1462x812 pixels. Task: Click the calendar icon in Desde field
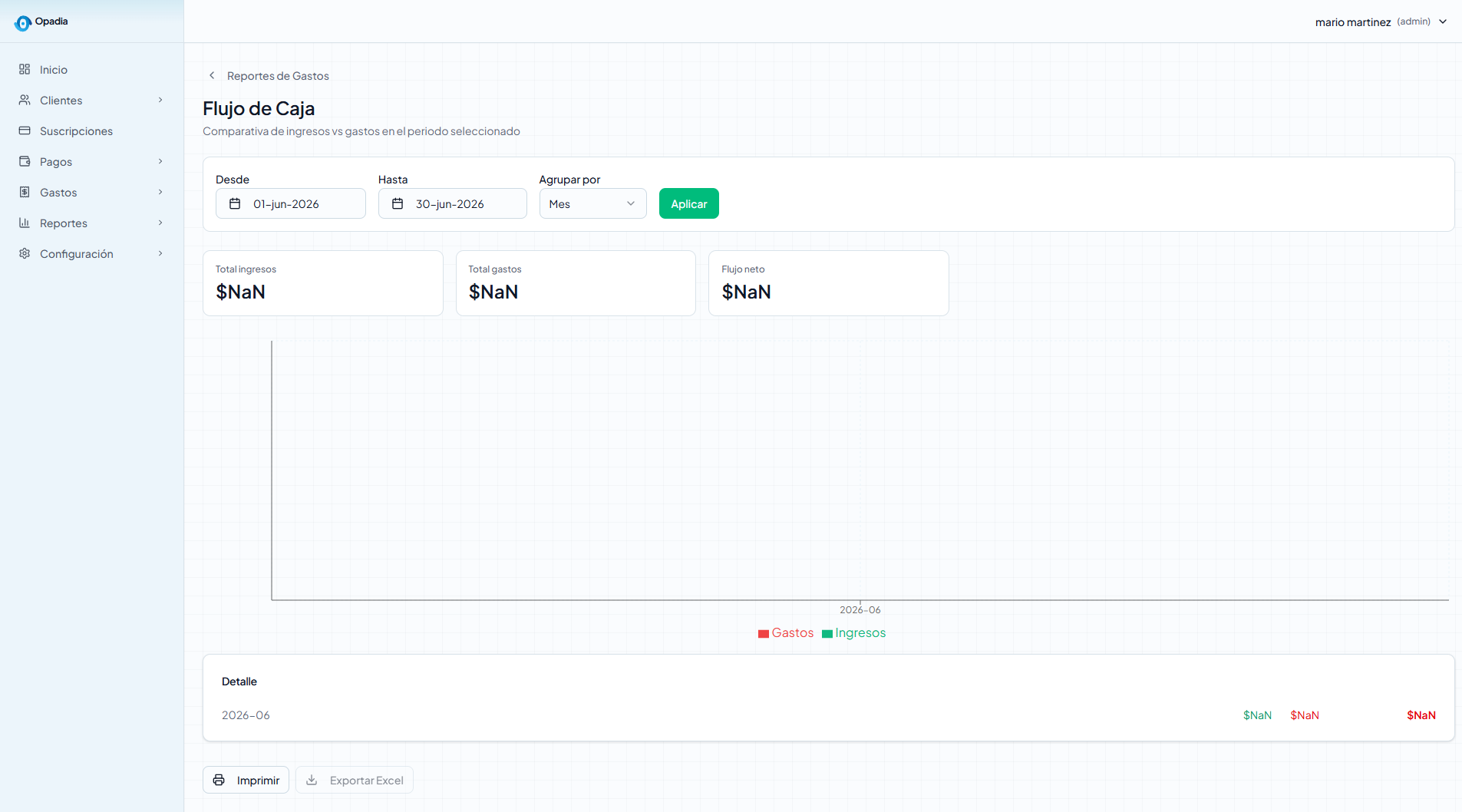click(x=236, y=203)
